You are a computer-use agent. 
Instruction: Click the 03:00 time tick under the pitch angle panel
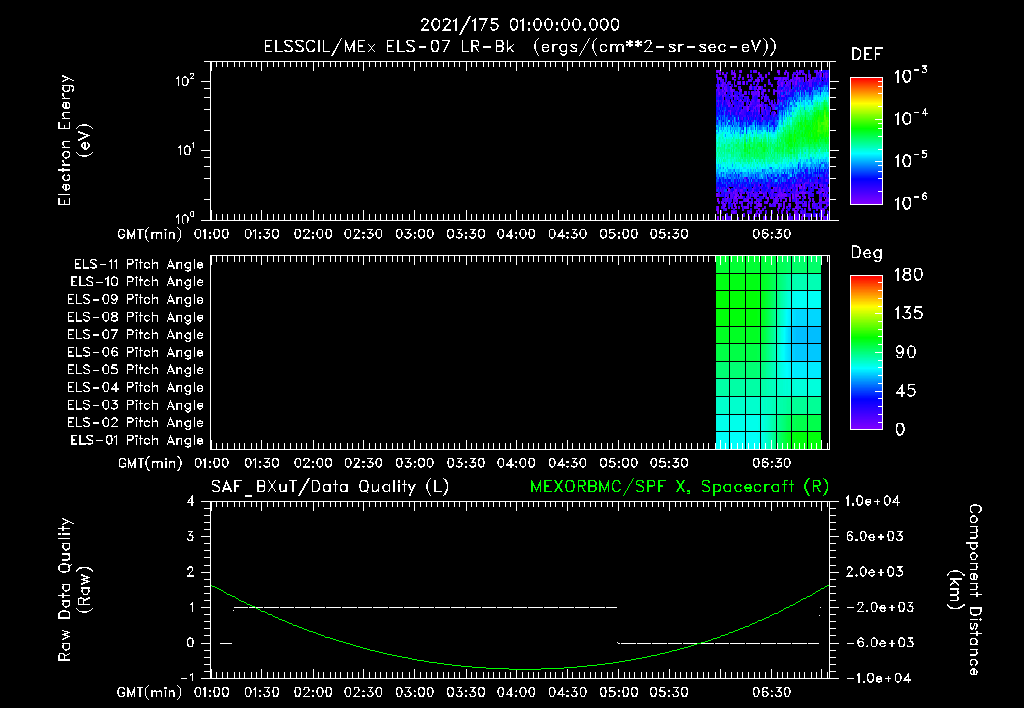point(414,463)
